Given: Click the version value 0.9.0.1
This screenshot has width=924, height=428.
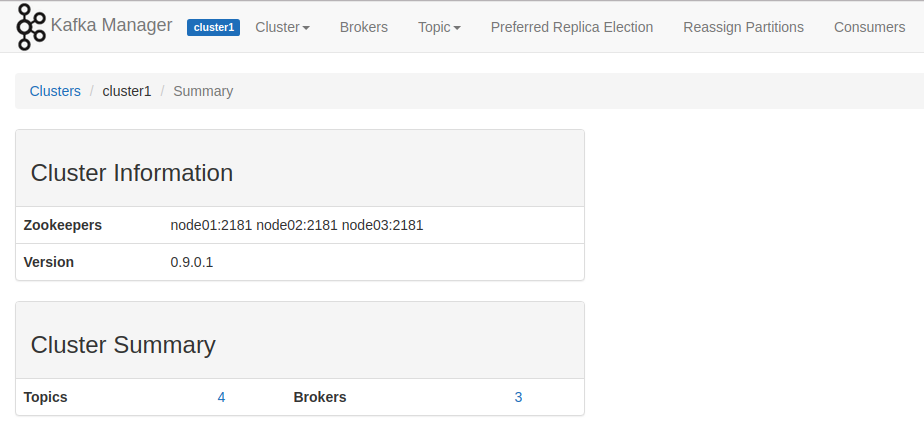Looking at the screenshot, I should point(192,262).
